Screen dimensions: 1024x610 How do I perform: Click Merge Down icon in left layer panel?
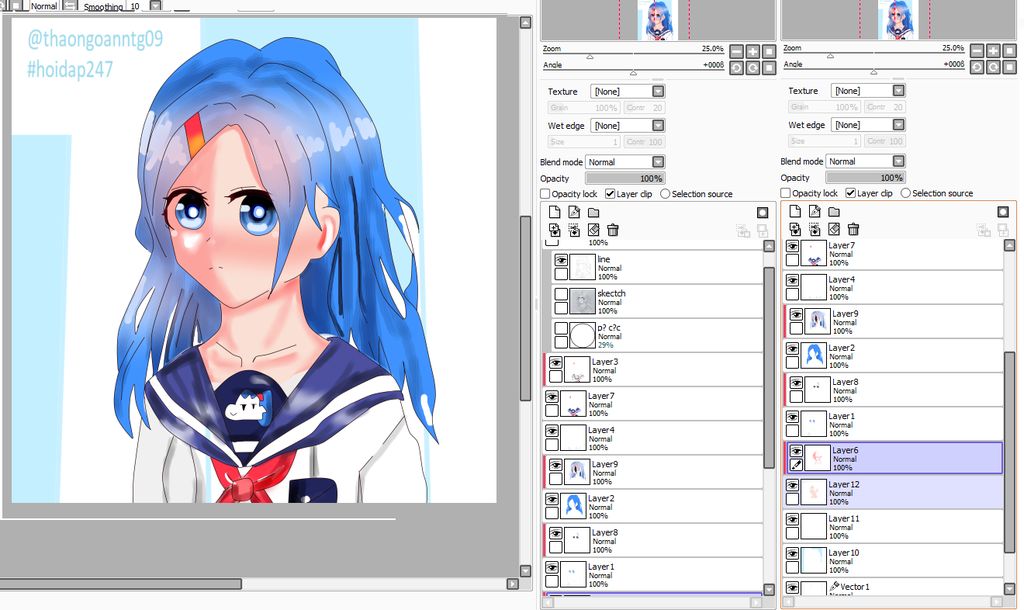pyautogui.click(x=574, y=230)
